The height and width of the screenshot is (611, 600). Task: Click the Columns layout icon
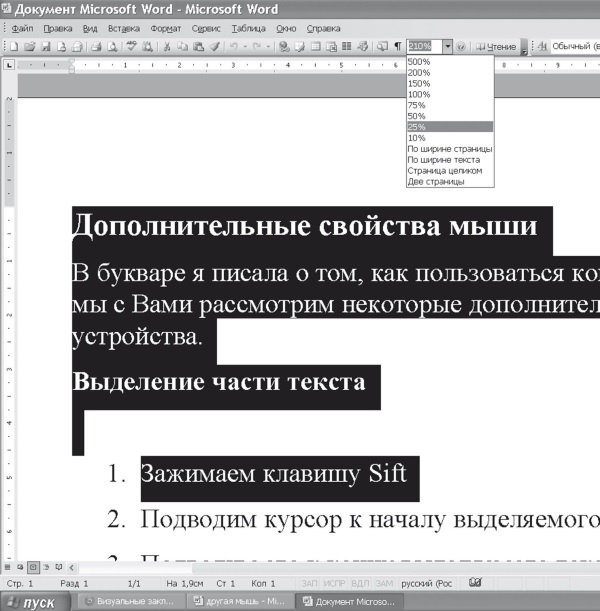[347, 47]
